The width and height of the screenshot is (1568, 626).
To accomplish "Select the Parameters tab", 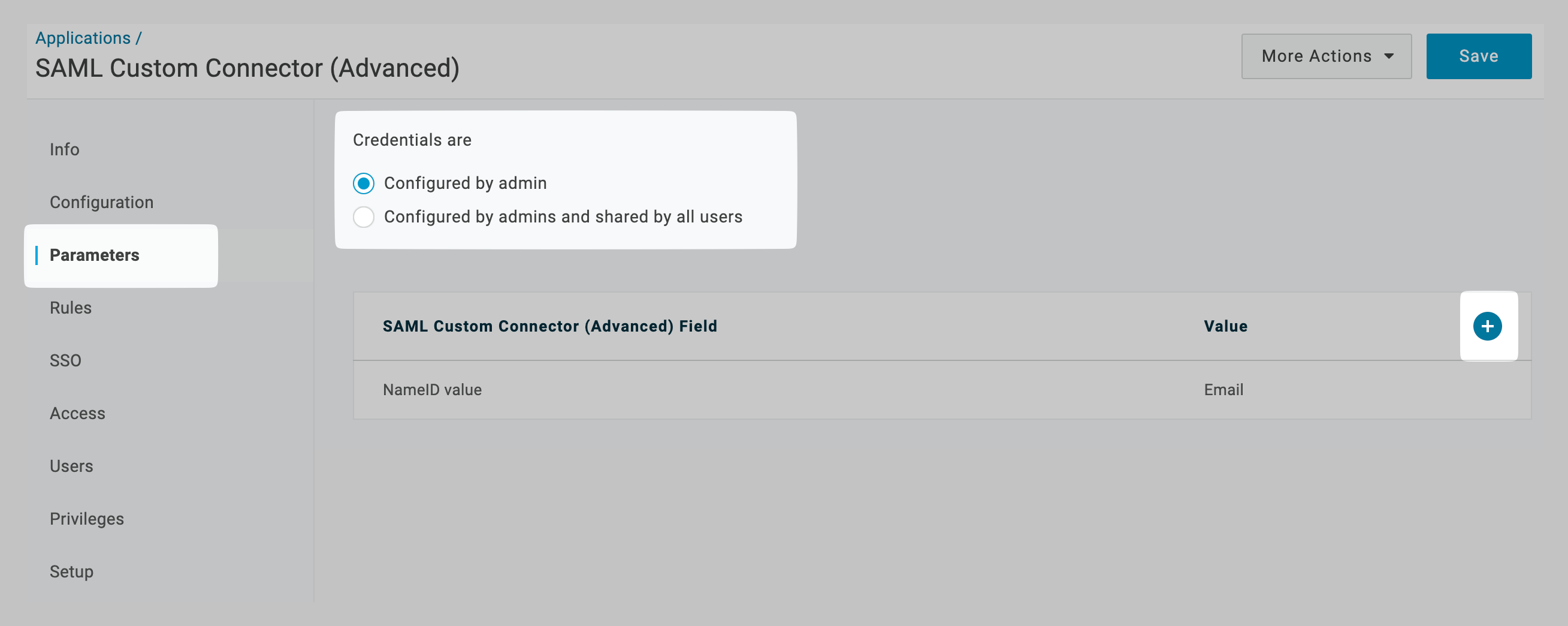I will (94, 255).
